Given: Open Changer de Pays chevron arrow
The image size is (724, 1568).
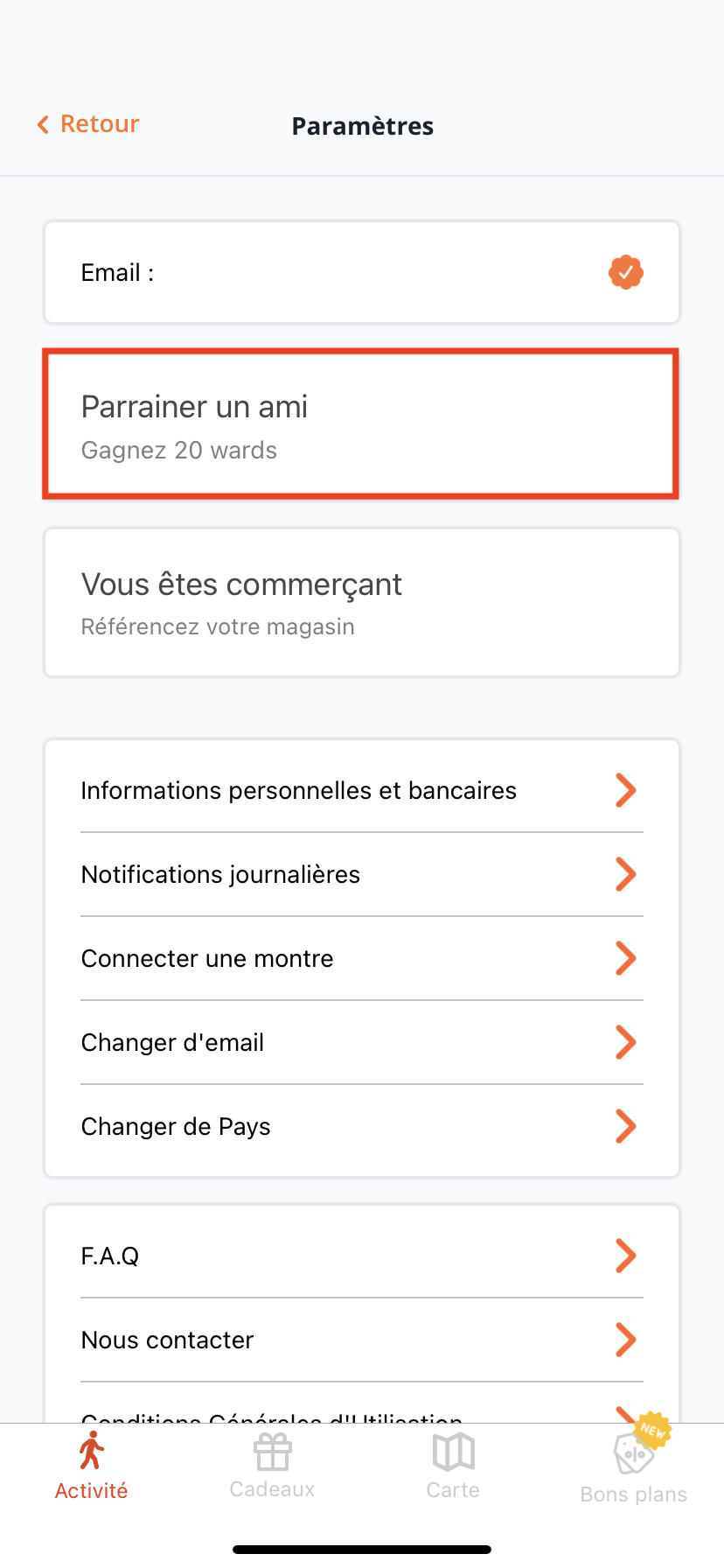Looking at the screenshot, I should point(625,1126).
